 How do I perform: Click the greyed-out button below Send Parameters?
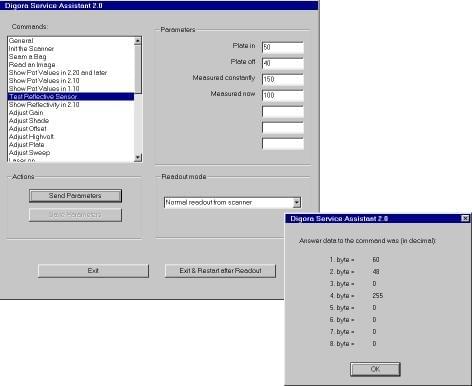(75, 215)
